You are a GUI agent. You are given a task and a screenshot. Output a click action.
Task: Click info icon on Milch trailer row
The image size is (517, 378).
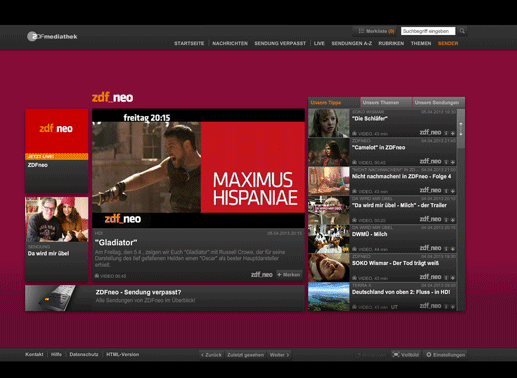(446, 220)
